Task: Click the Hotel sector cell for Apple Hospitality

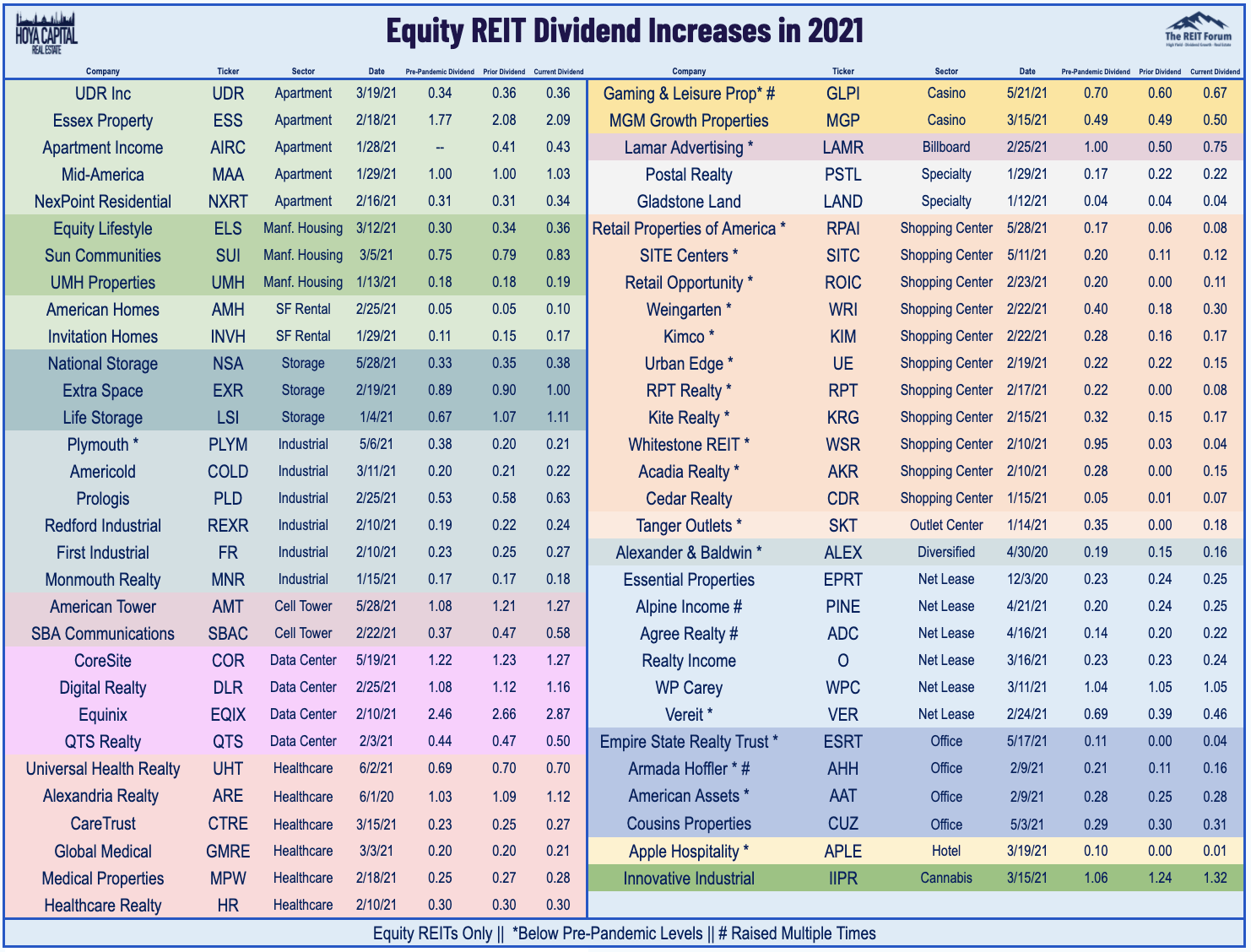Action: tap(946, 851)
